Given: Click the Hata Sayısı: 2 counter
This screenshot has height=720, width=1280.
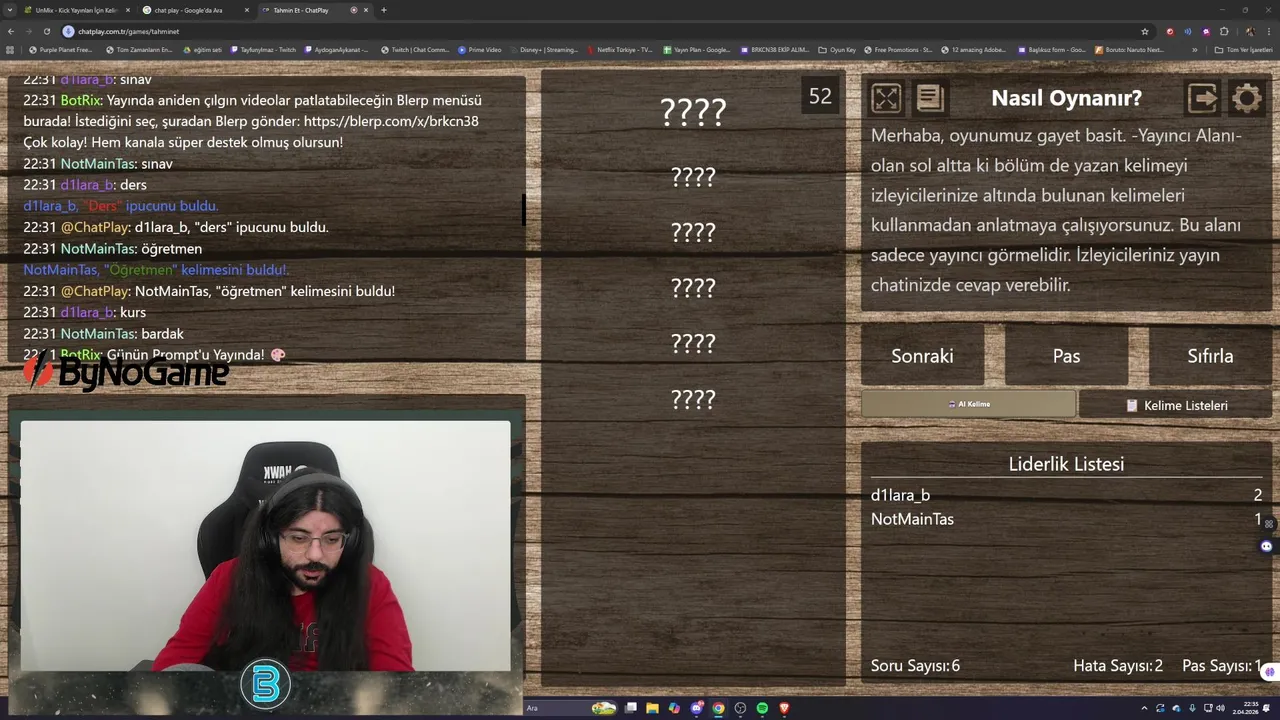Looking at the screenshot, I should pyautogui.click(x=1118, y=666).
